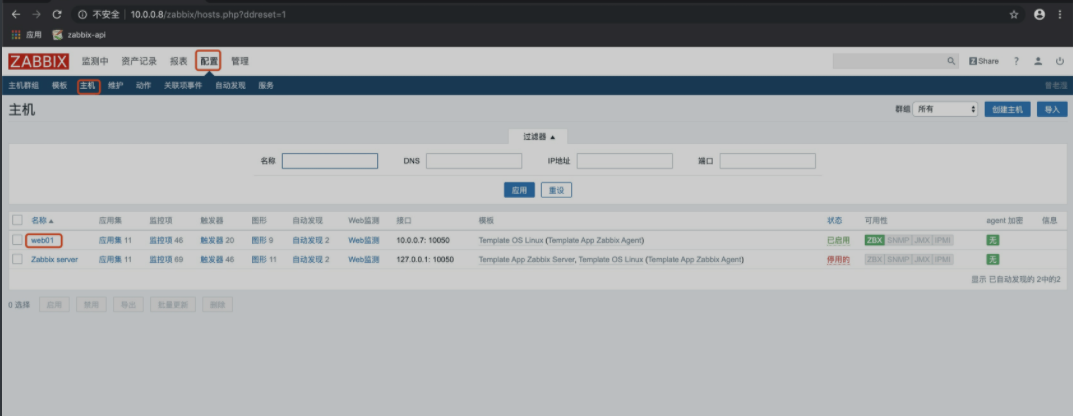Open the user profile icon in Zabbix header
1073x416 pixels.
1038,61
